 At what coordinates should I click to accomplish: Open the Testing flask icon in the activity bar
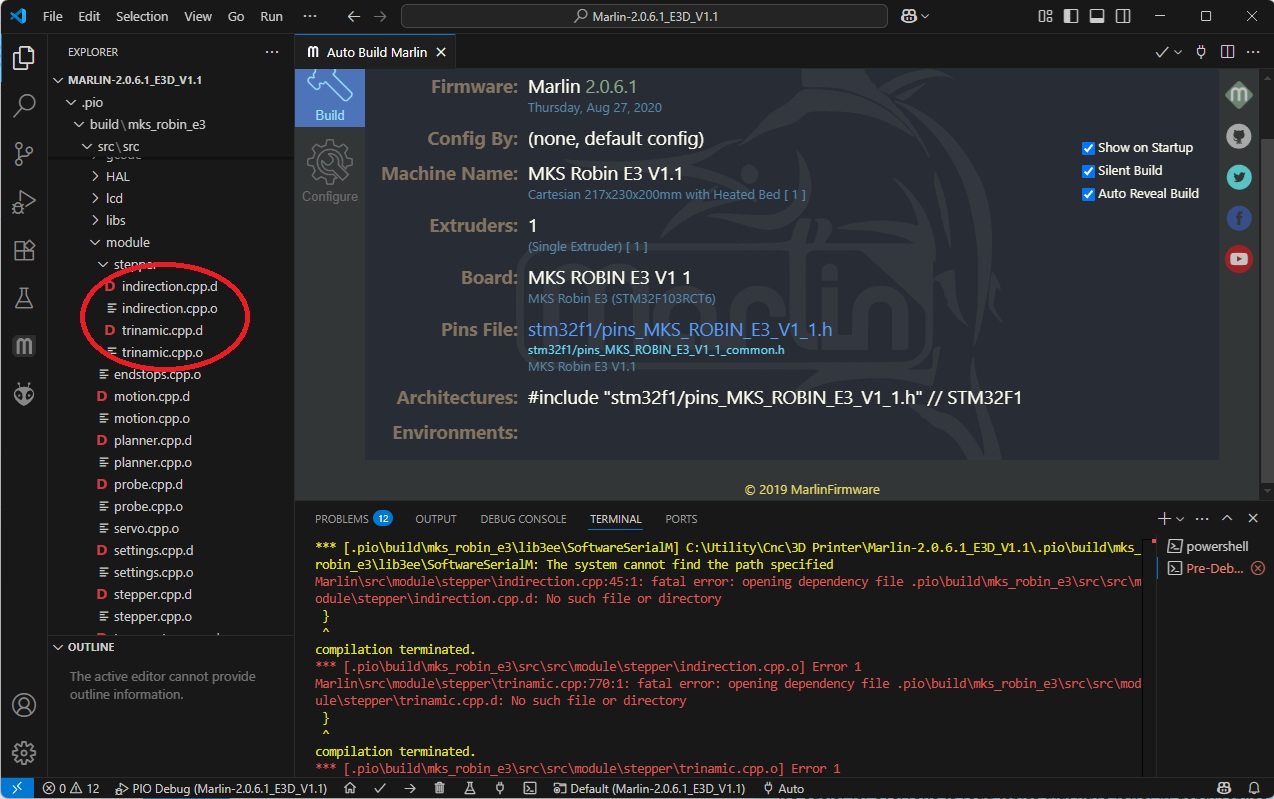(24, 297)
